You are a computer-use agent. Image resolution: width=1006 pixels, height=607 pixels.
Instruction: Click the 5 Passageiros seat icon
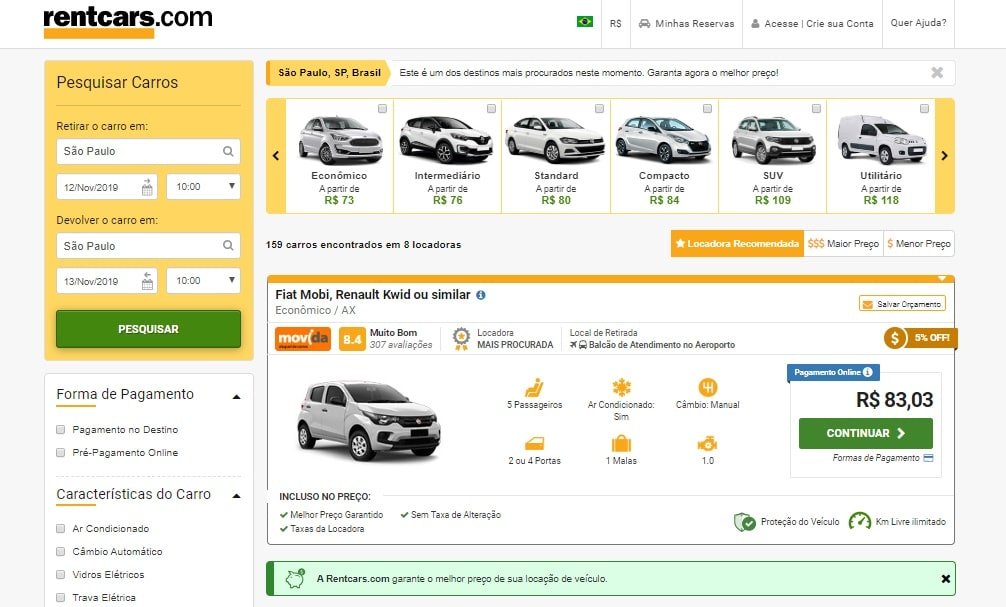point(534,388)
